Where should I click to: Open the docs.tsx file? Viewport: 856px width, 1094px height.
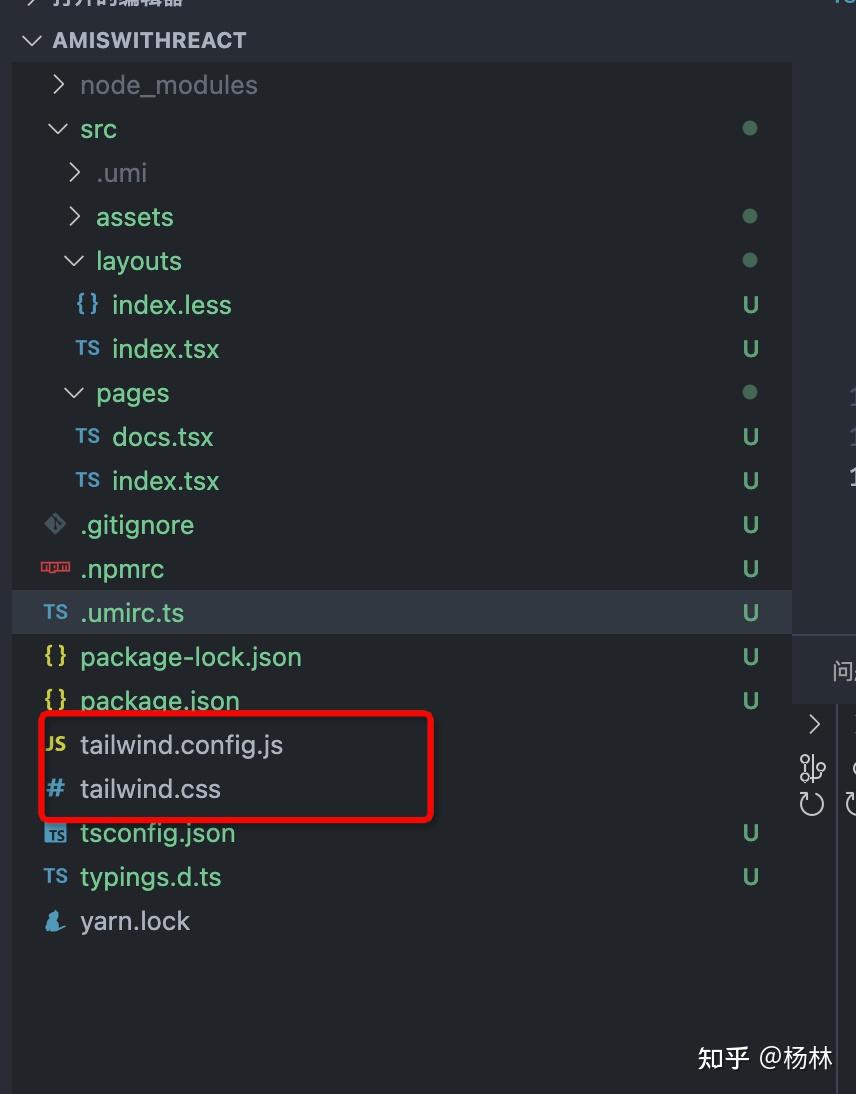(x=162, y=437)
